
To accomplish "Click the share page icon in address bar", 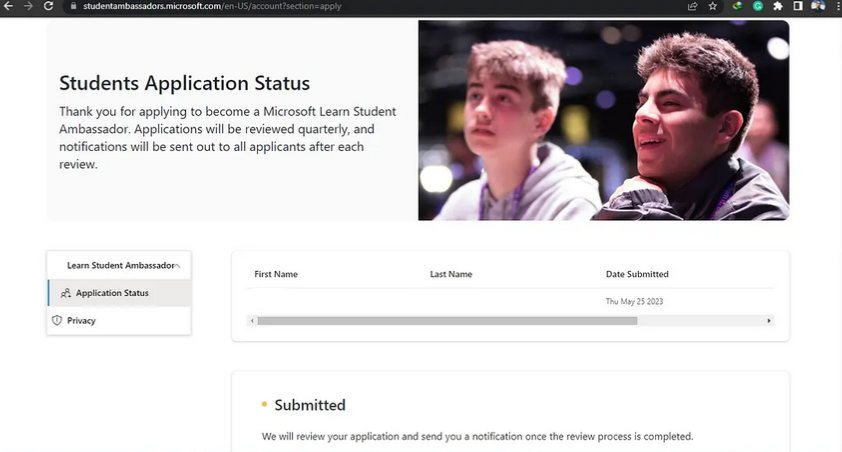I will (x=692, y=6).
